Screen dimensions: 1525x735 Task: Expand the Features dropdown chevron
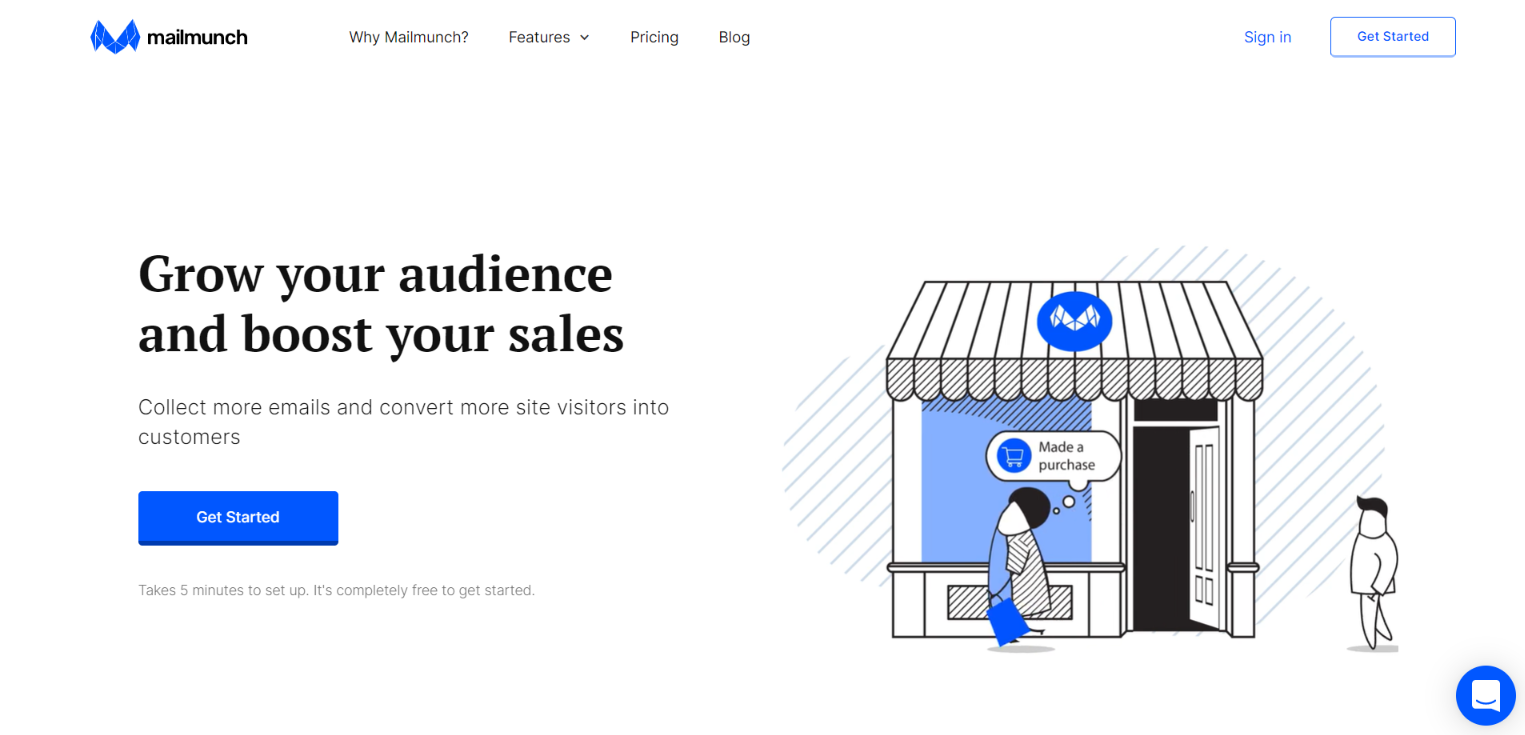point(585,38)
